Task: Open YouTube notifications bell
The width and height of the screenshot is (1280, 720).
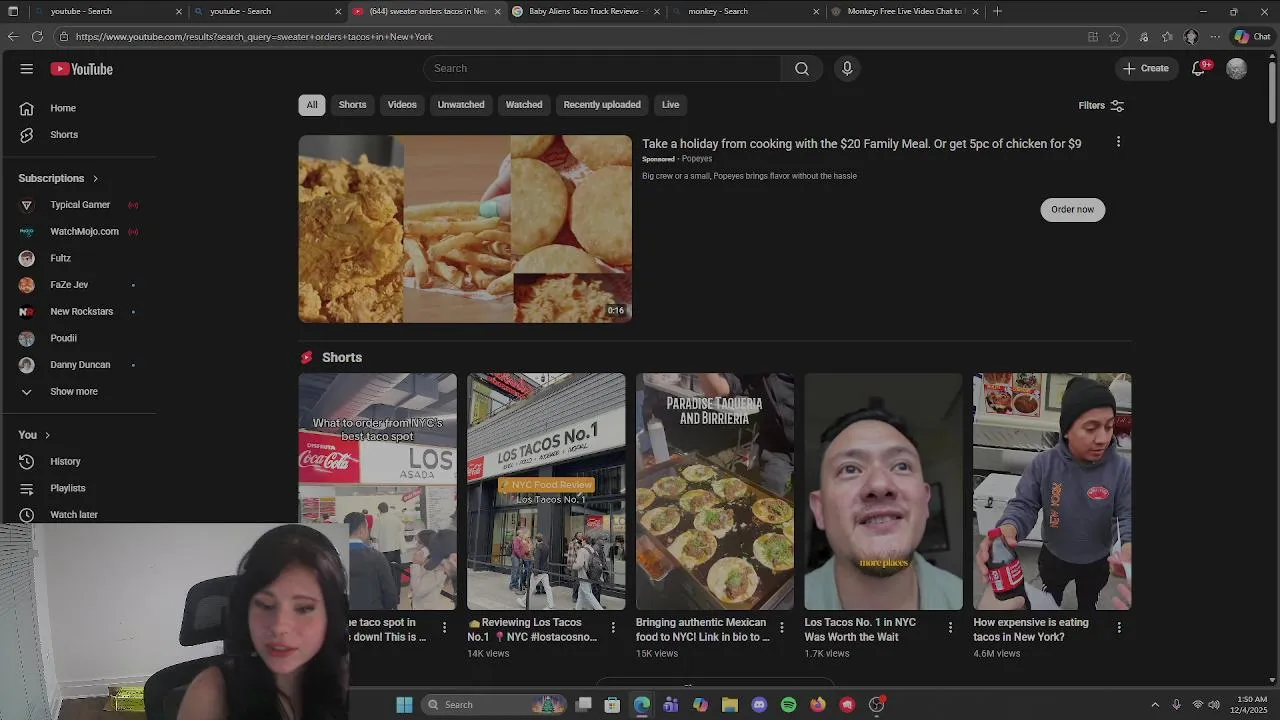Action: click(1199, 68)
